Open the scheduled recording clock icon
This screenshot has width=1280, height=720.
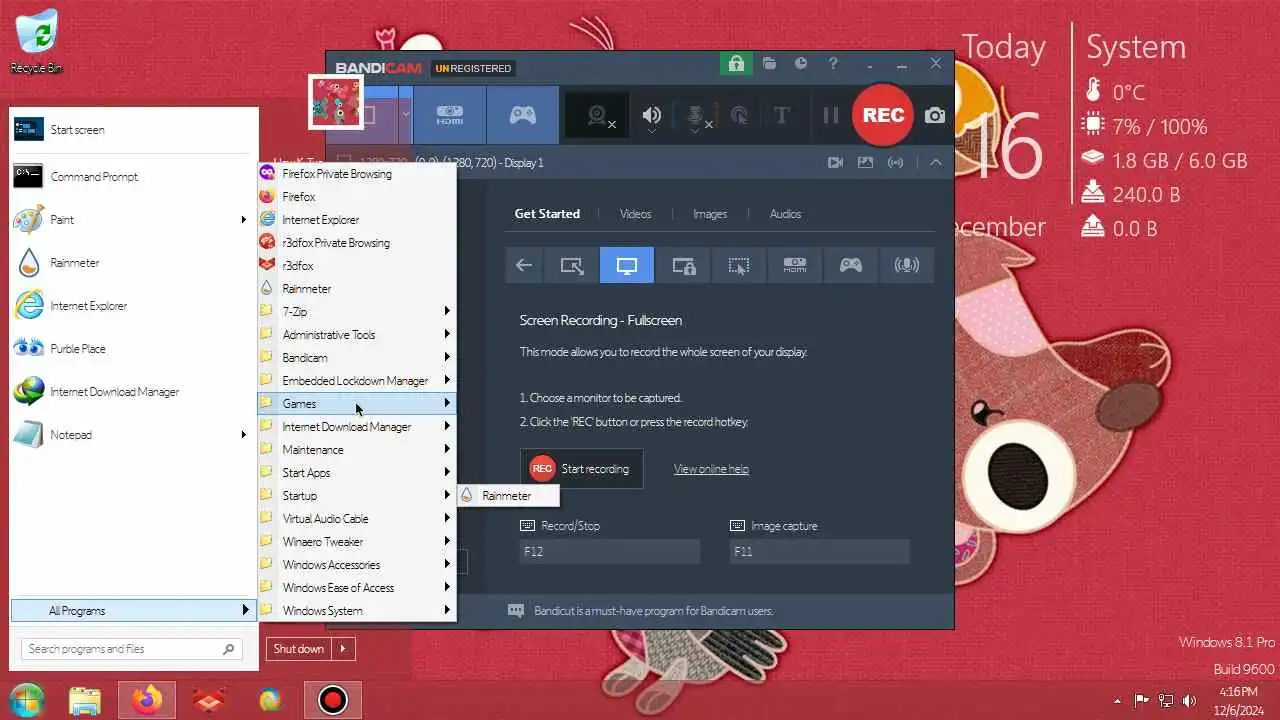click(801, 64)
